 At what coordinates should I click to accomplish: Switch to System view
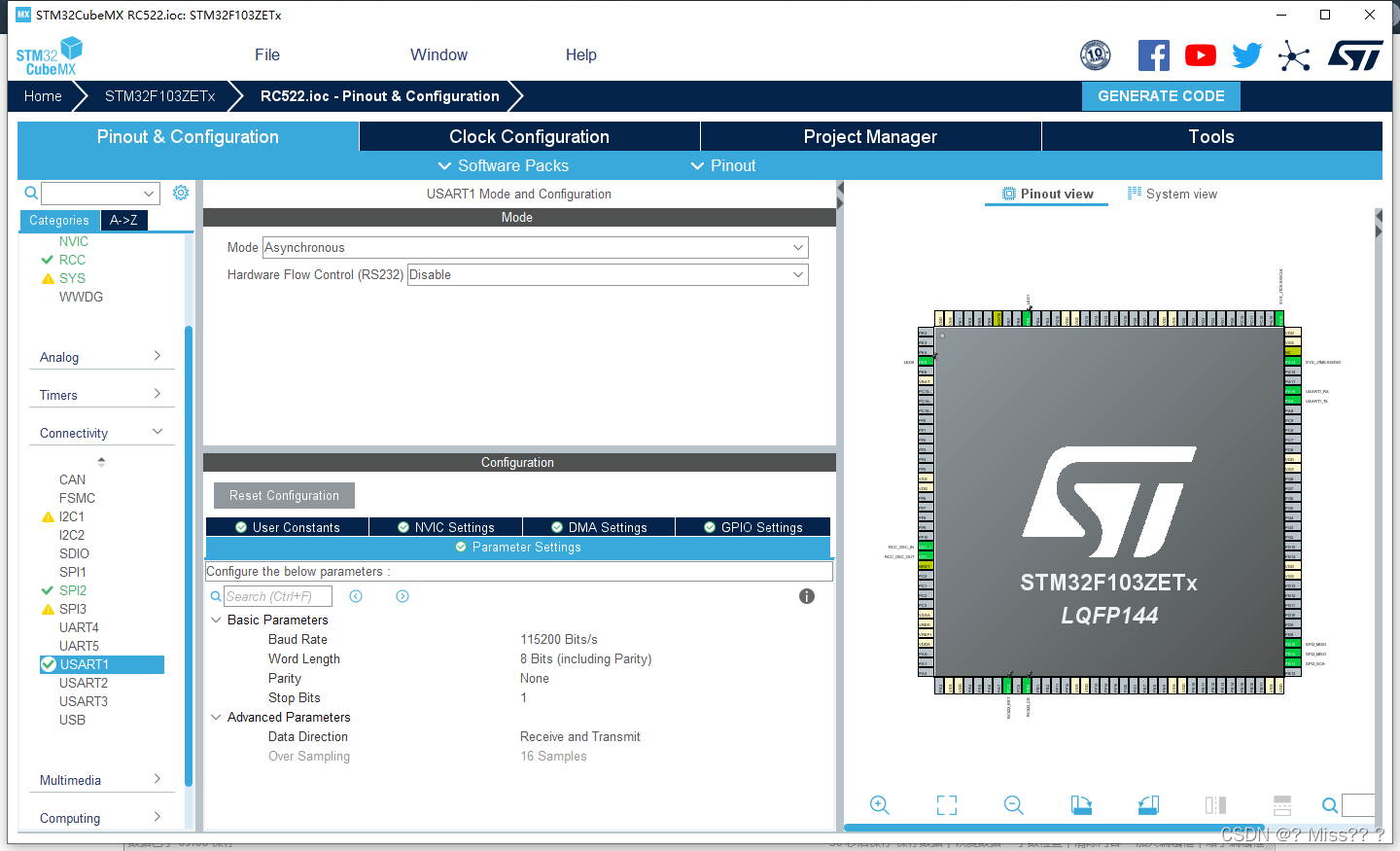(1172, 194)
